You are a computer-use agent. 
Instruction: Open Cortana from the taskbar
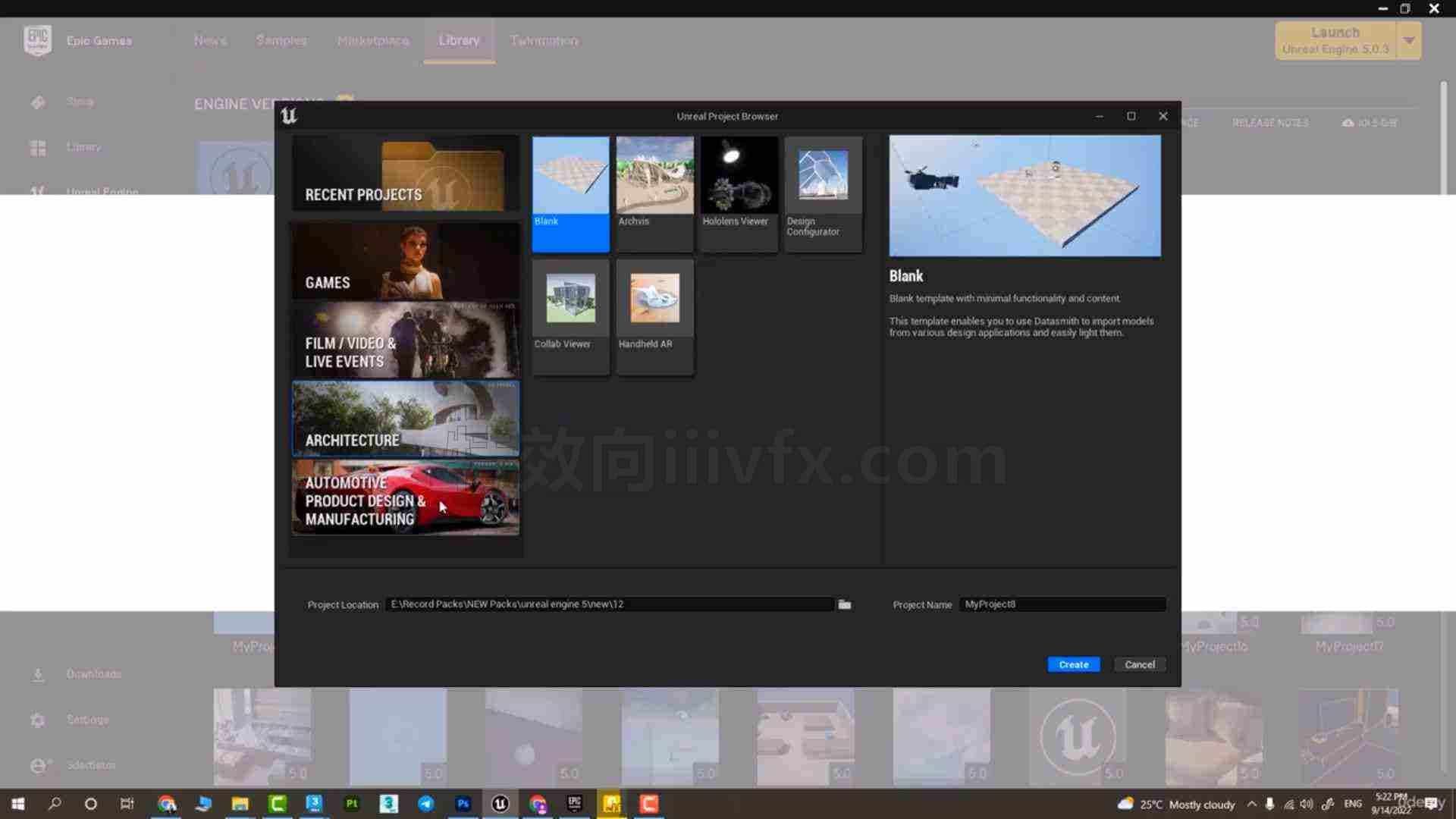(91, 804)
